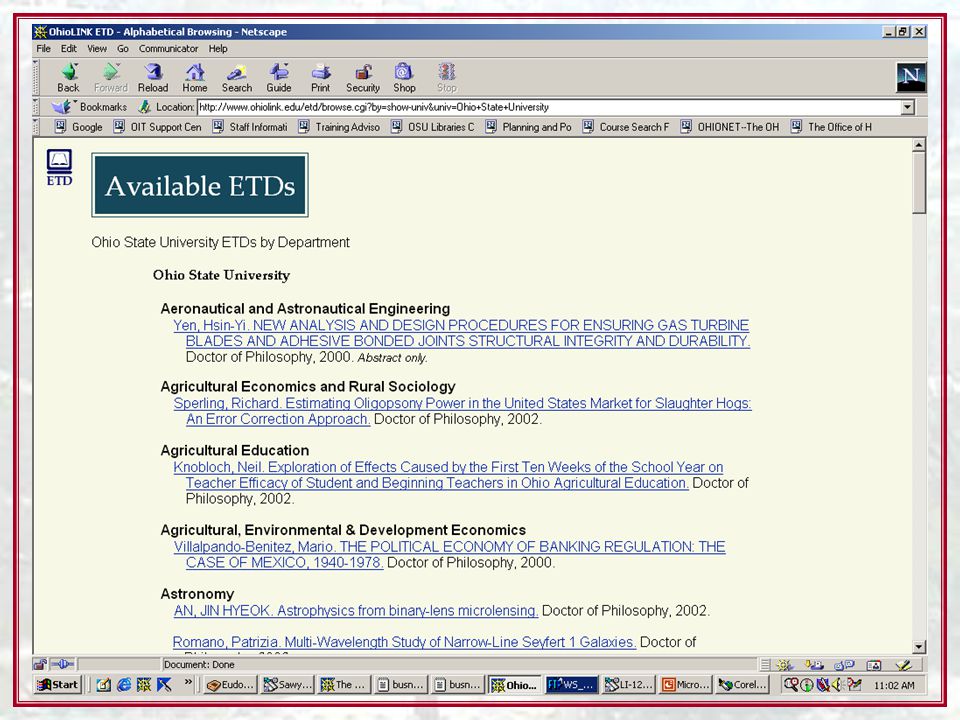The height and width of the screenshot is (720, 960).
Task: Click the Forward toolbar button
Action: coord(111,78)
